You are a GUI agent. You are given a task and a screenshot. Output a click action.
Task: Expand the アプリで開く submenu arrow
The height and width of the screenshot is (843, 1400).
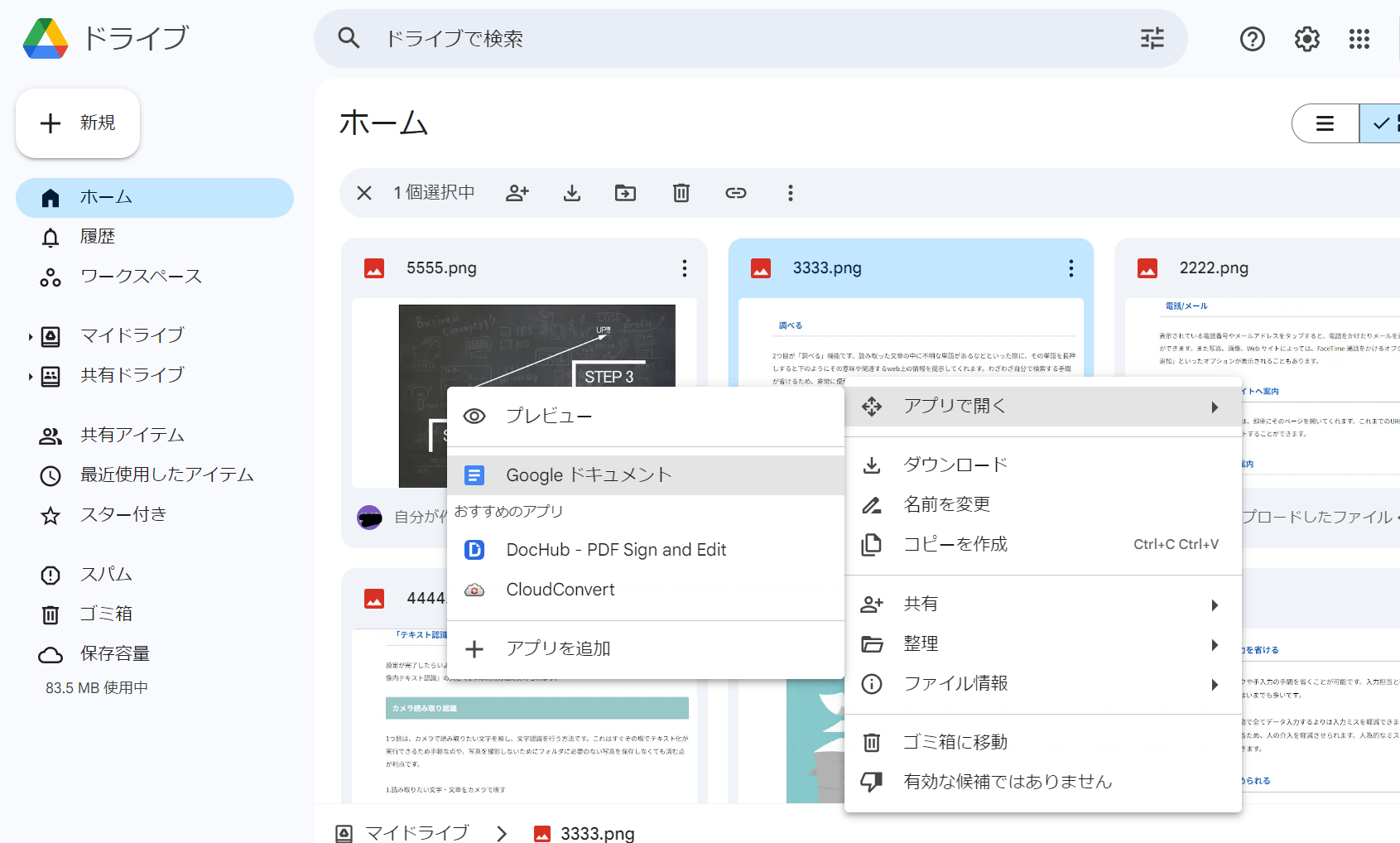(1215, 407)
